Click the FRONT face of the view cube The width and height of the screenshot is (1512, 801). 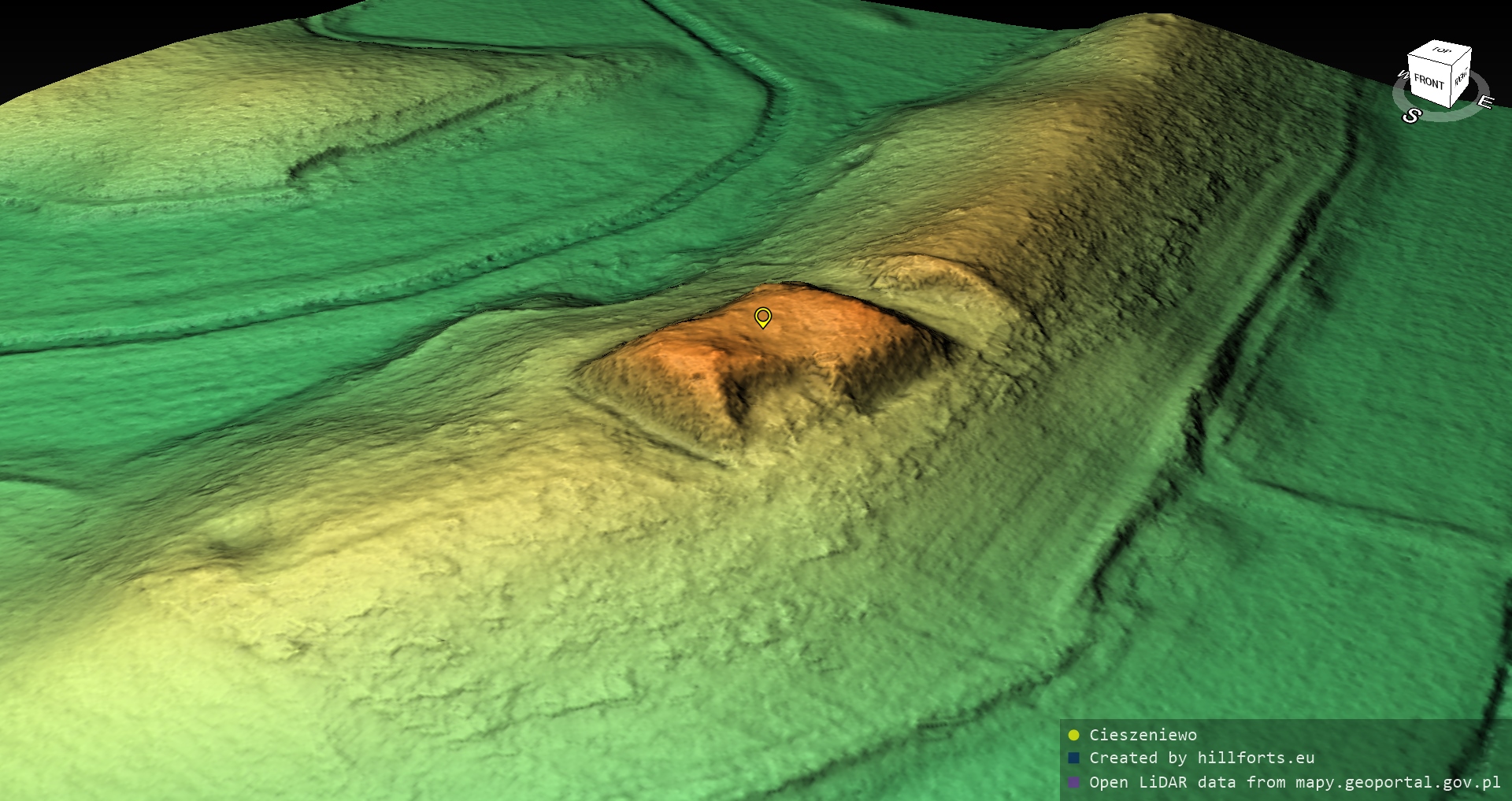[x=1428, y=81]
